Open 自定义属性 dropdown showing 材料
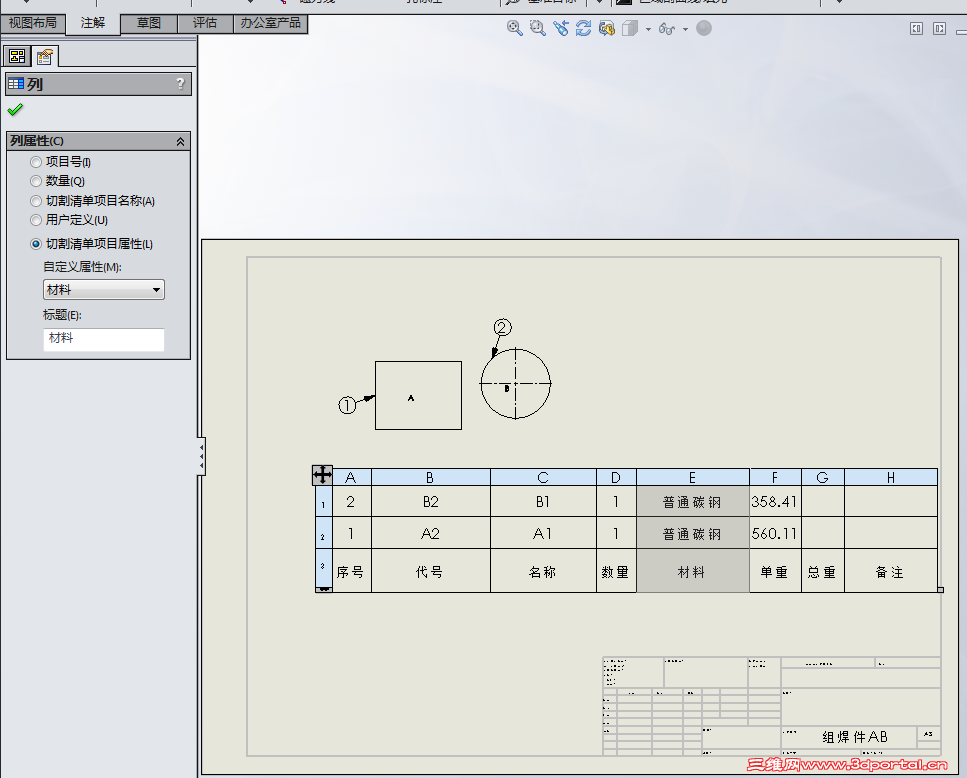This screenshot has width=967, height=778. point(104,290)
